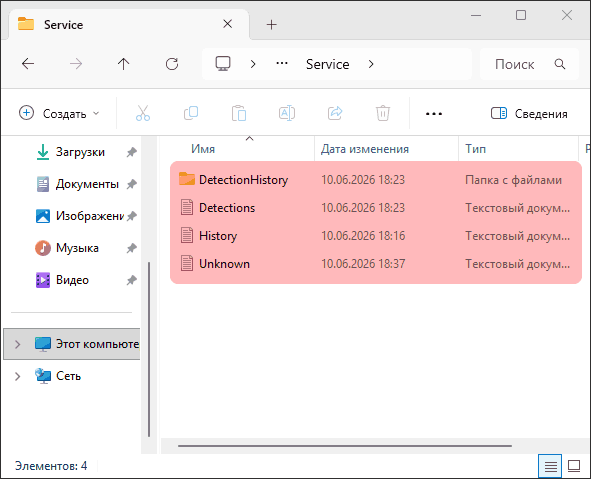This screenshot has width=591, height=479.
Task: Toggle the Сведения details pane
Action: point(529,113)
